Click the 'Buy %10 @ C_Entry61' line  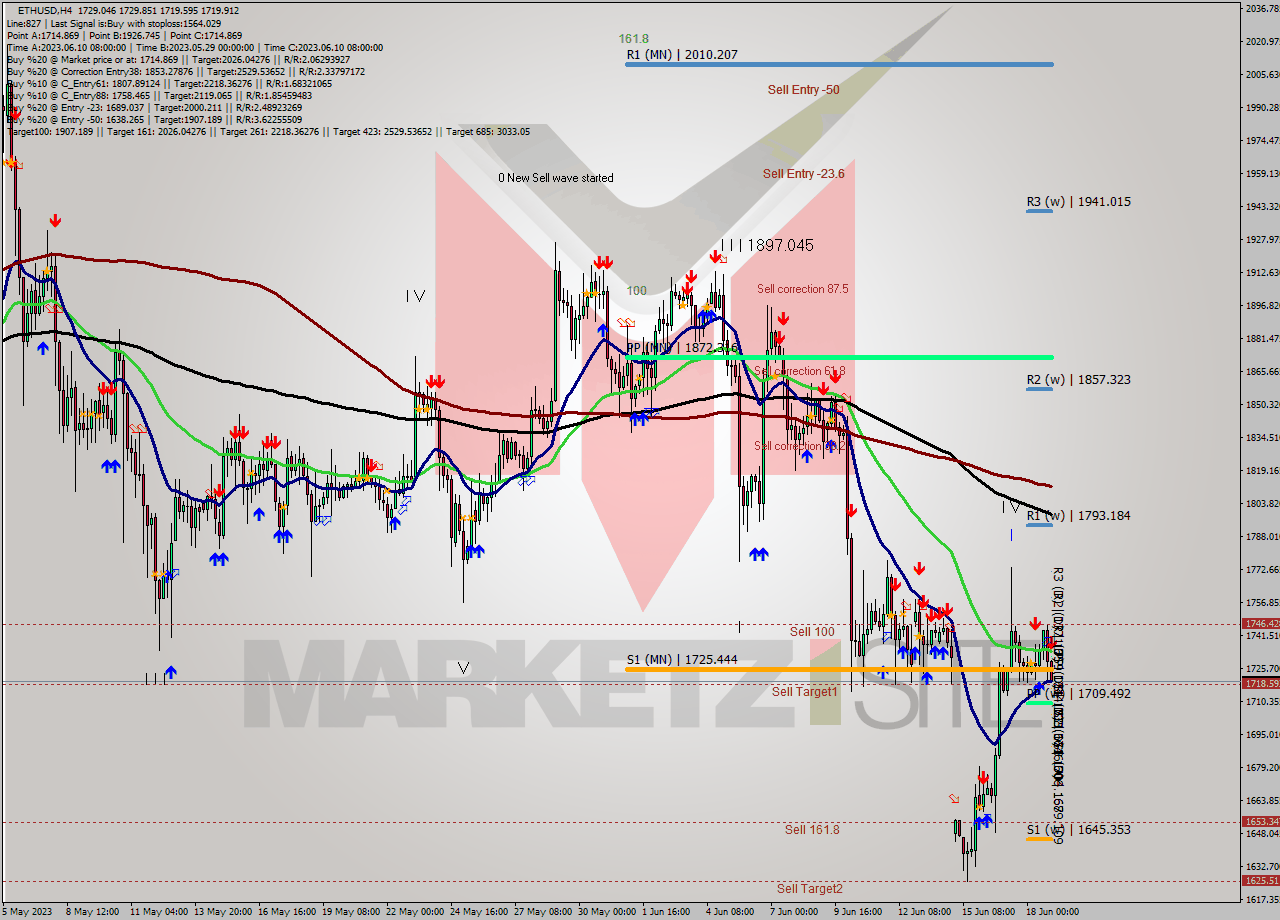pos(169,84)
